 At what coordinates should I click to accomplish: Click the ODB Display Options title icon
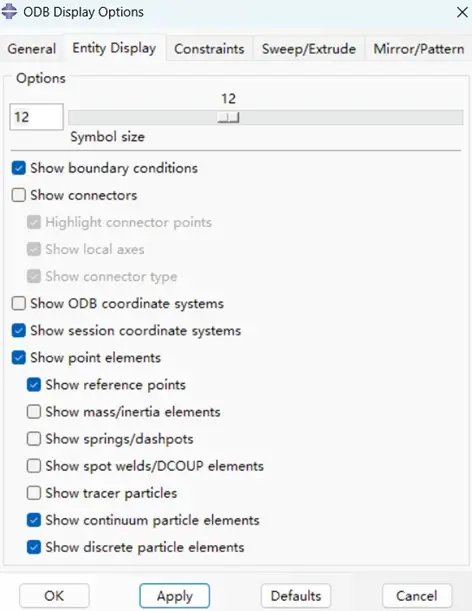tap(9, 11)
